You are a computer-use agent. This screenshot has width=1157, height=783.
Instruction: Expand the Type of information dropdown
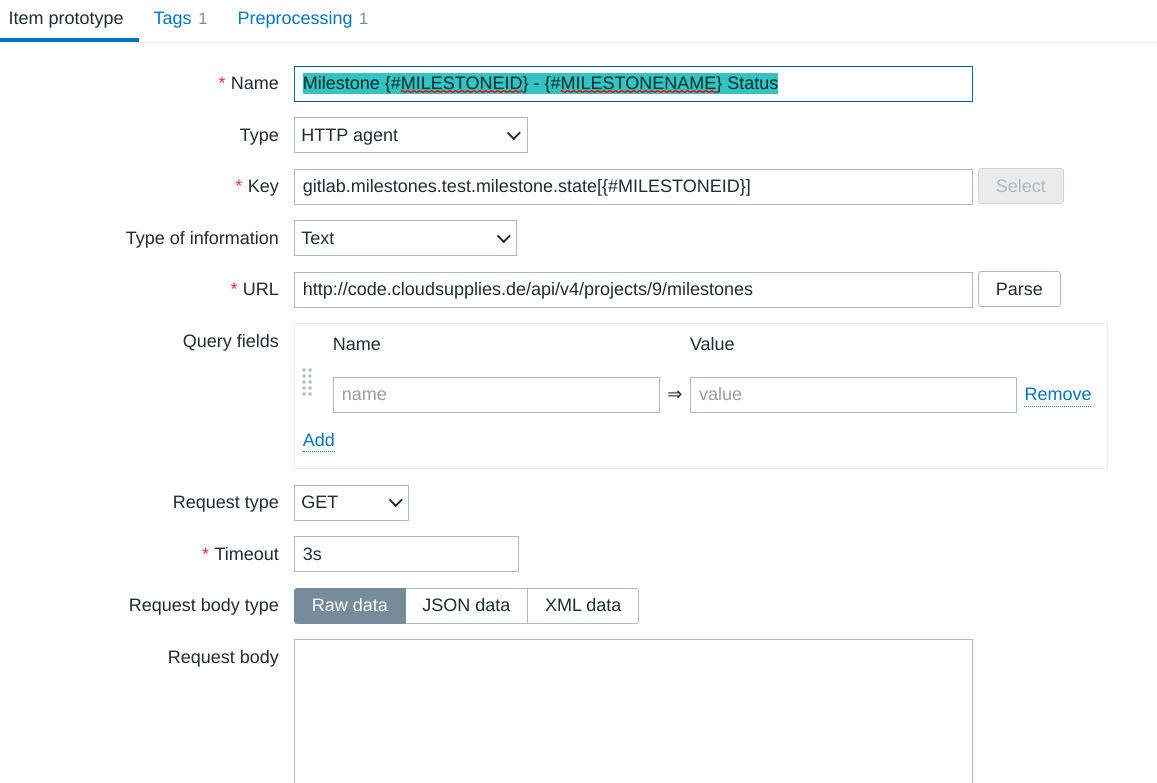(x=405, y=238)
